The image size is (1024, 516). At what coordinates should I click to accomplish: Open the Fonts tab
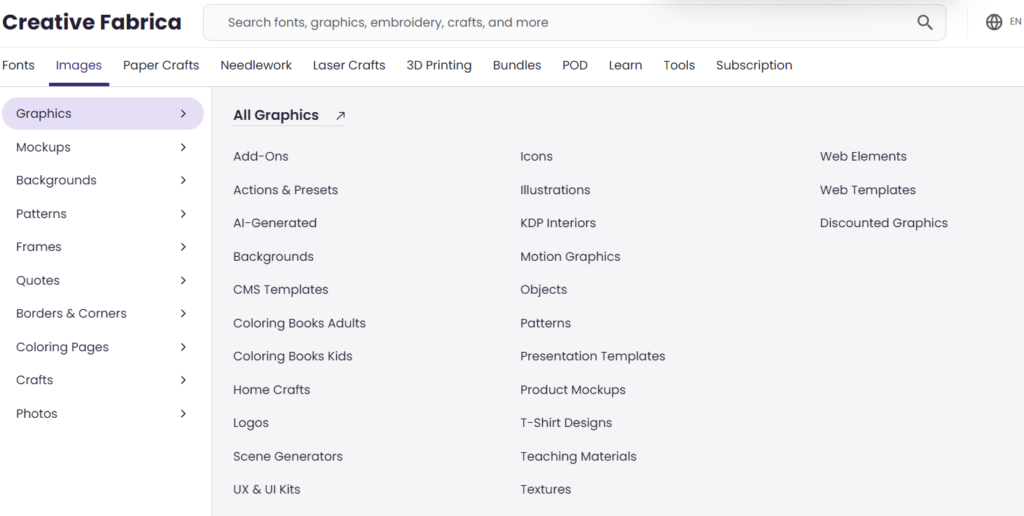(18, 65)
